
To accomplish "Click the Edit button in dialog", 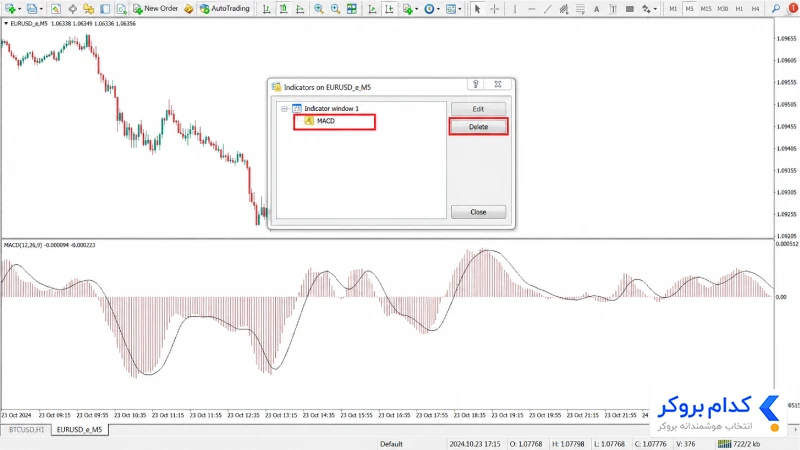I will point(478,109).
